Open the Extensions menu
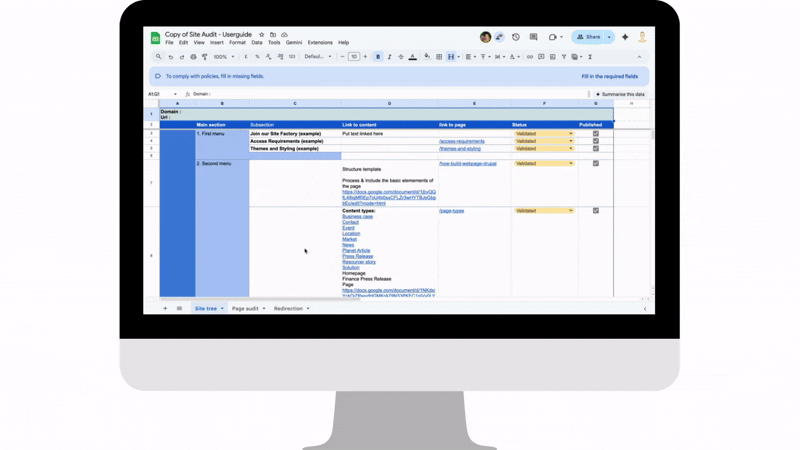Screen dimensions: 800x450 320,43
